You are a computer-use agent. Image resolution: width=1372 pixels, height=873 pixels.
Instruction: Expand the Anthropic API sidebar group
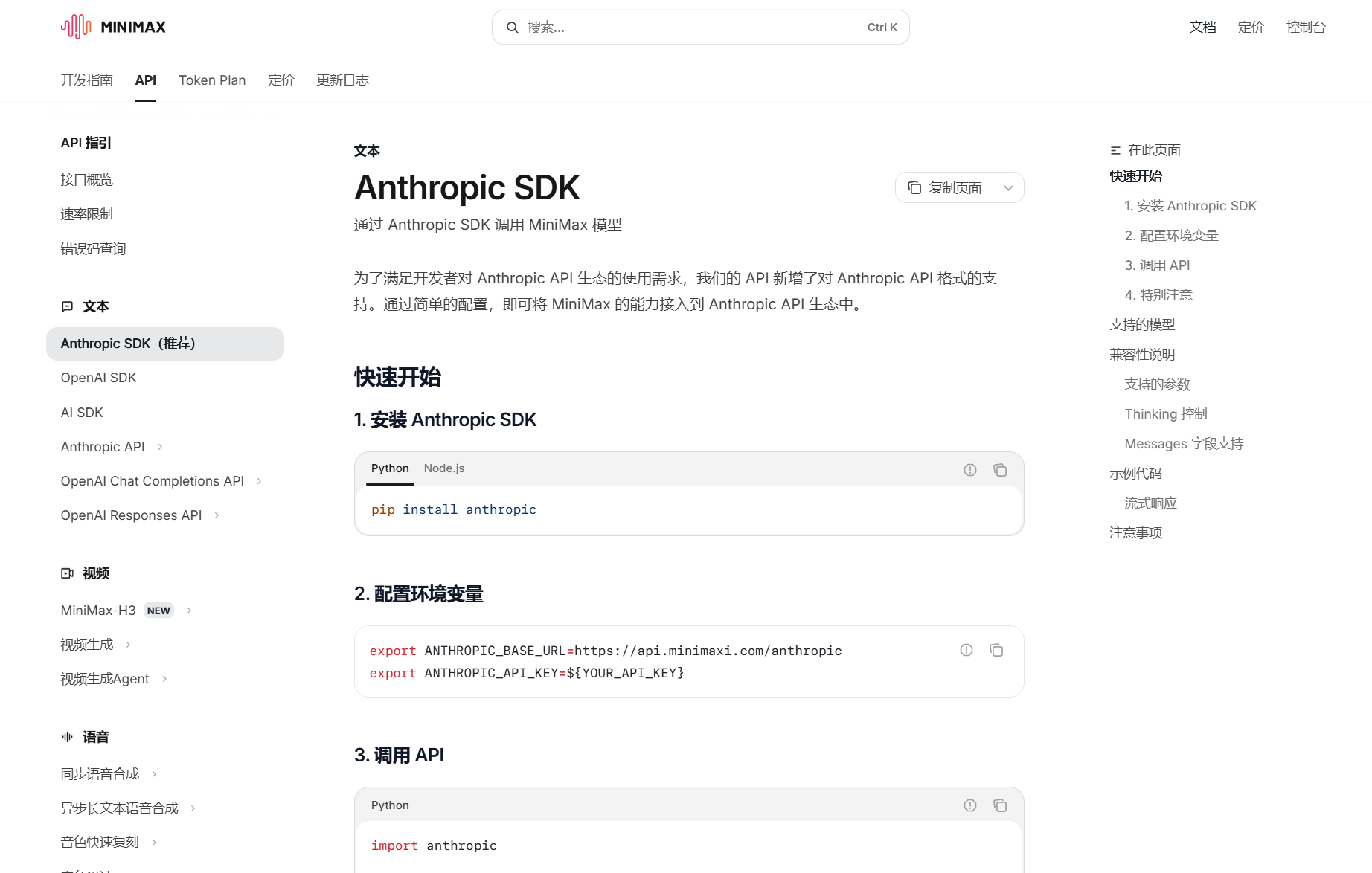160,447
